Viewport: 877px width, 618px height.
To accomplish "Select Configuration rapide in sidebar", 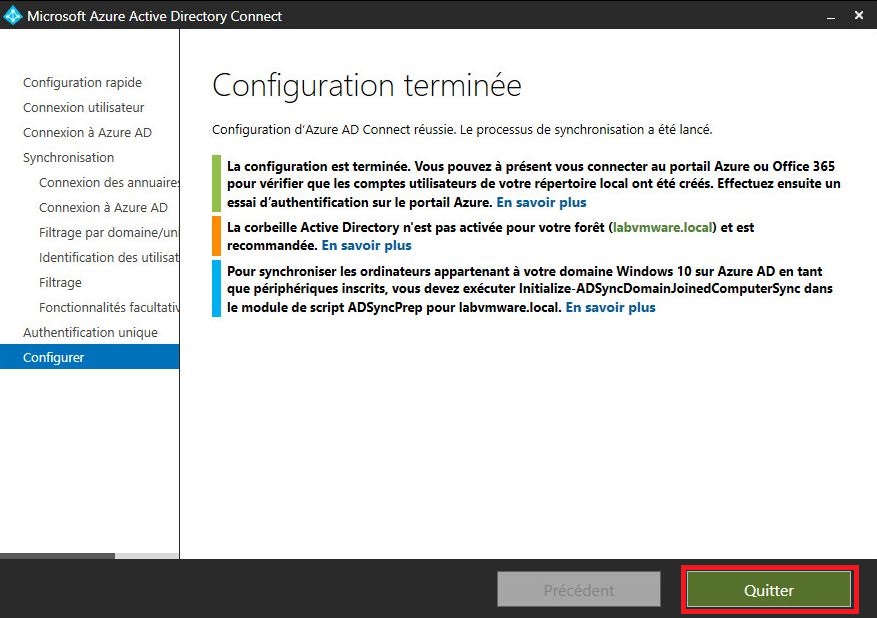I will click(82, 83).
